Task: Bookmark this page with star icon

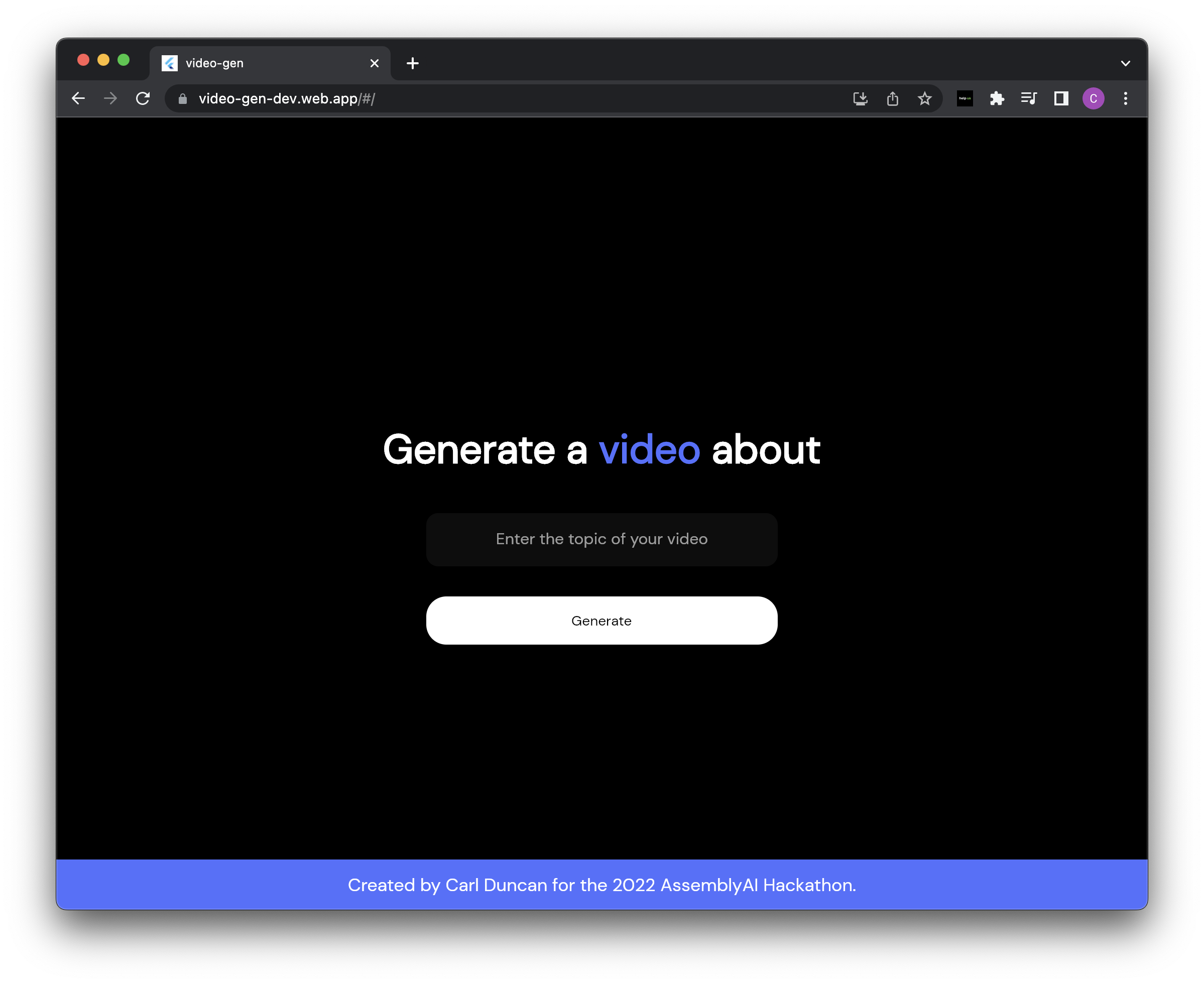Action: click(x=924, y=98)
